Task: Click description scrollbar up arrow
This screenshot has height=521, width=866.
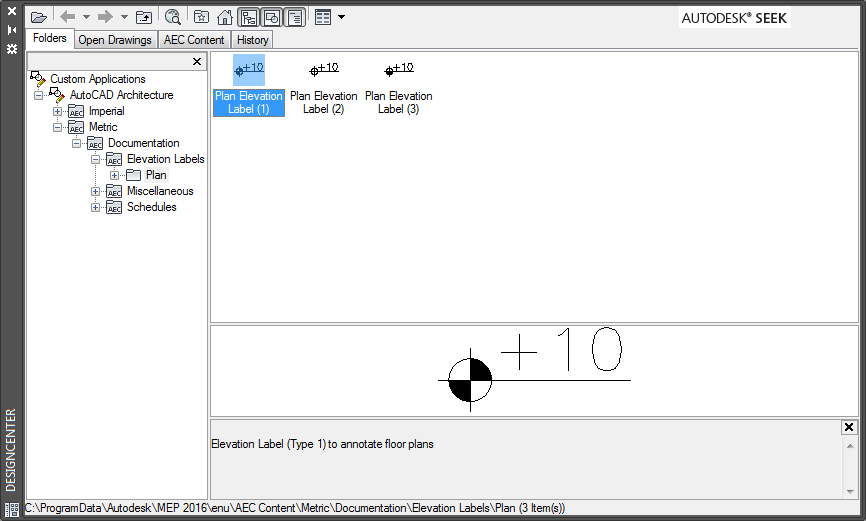Action: (x=850, y=446)
